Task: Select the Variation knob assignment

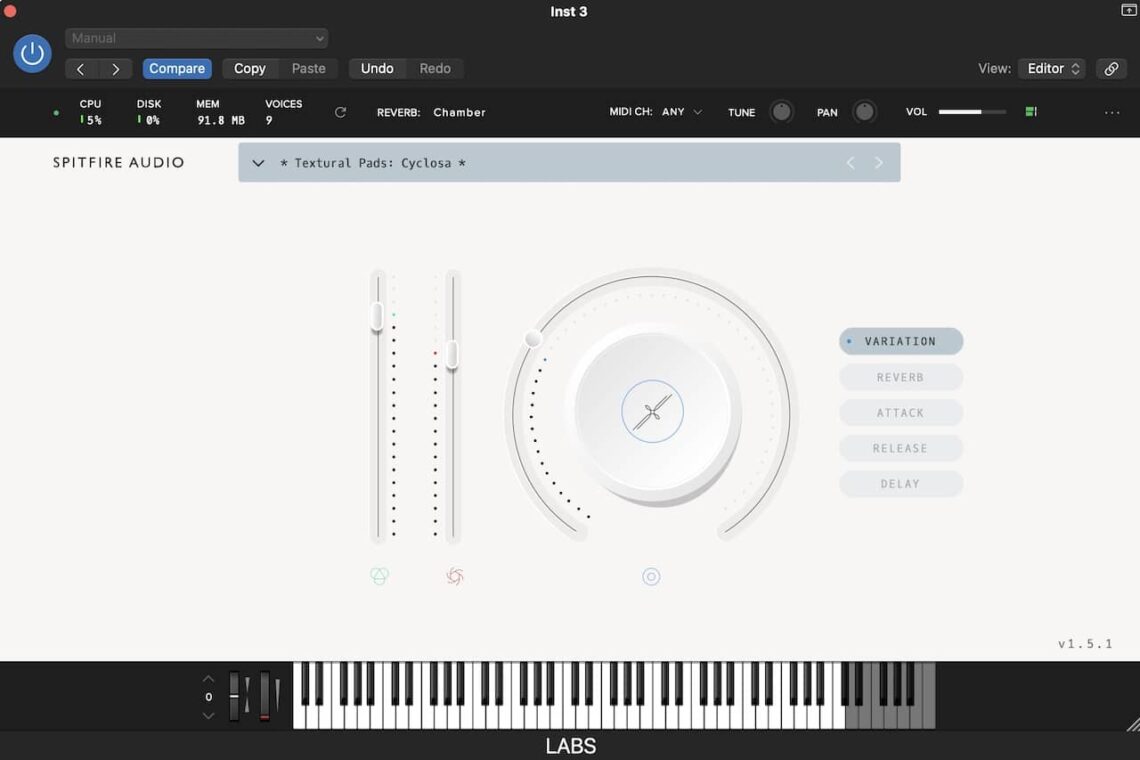Action: pos(900,341)
